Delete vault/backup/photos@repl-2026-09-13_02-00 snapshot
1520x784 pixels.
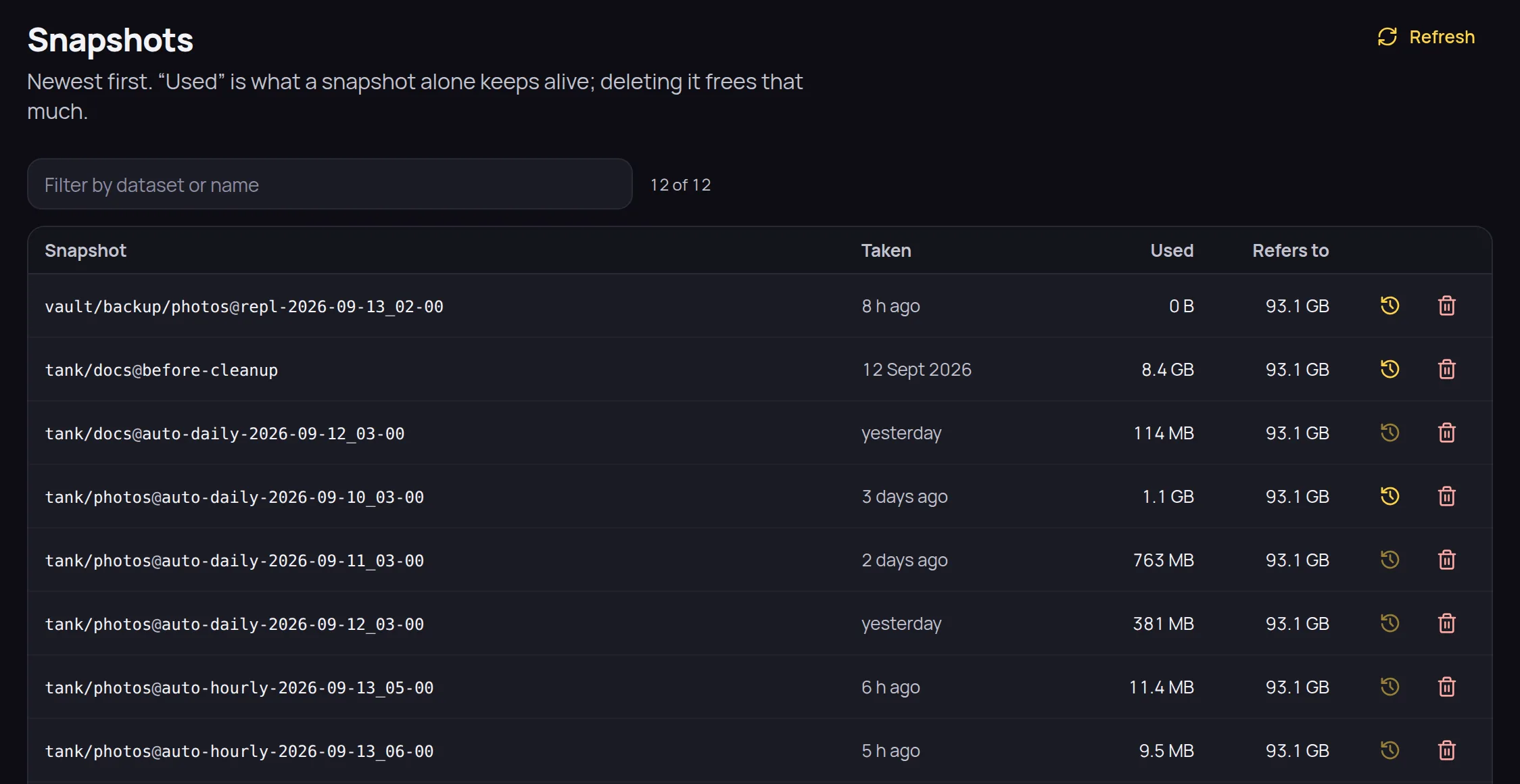click(1446, 305)
